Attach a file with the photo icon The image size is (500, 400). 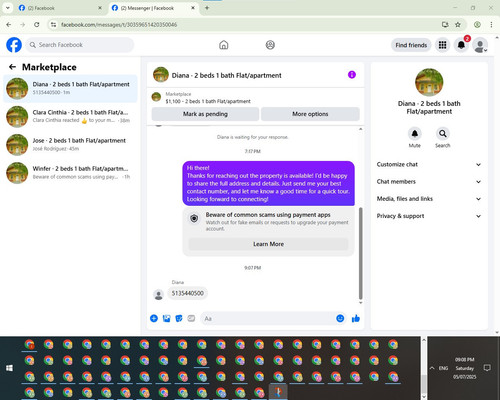166,318
